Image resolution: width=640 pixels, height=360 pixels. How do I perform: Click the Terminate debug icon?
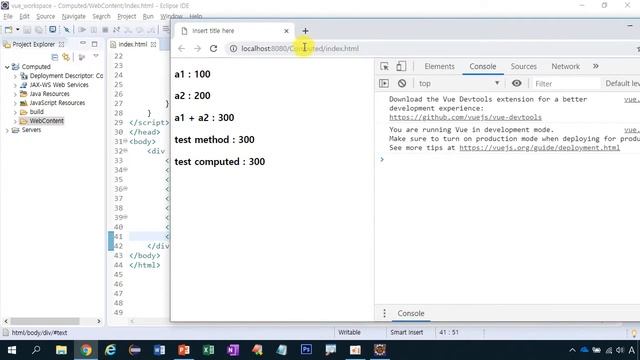click(105, 30)
